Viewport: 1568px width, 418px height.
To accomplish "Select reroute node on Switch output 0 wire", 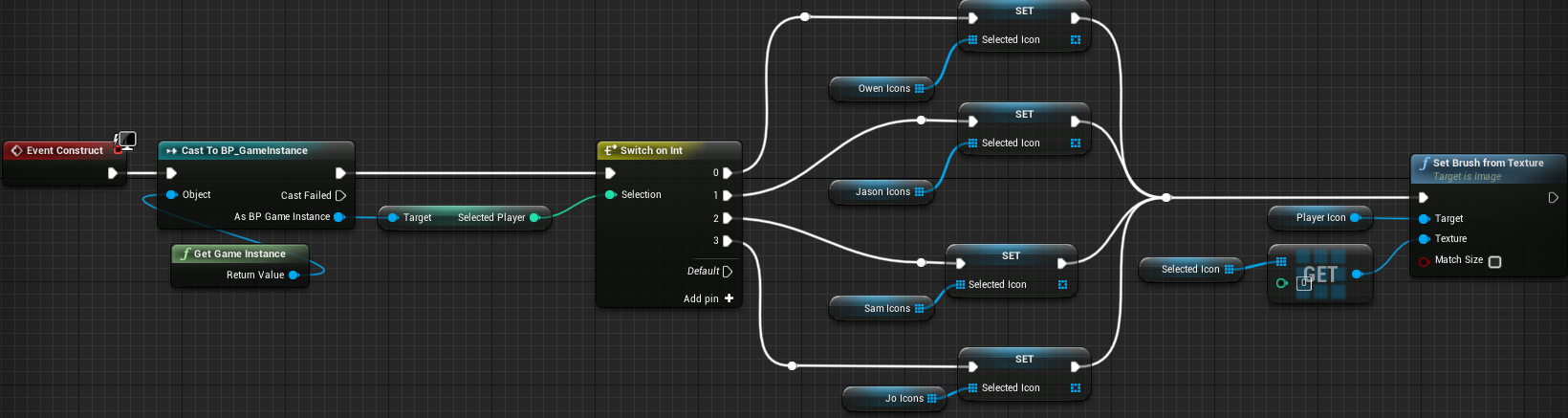I will (x=805, y=17).
